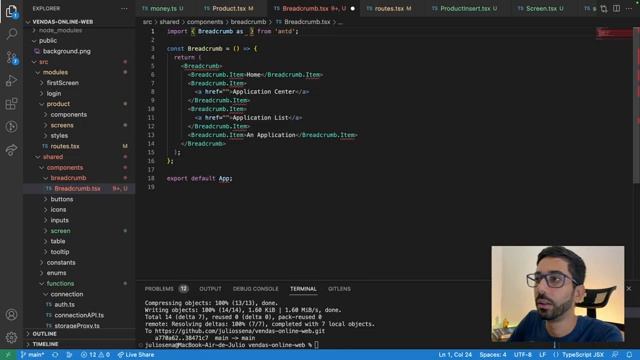Focus the terminal prompt line
The height and width of the screenshot is (360, 640).
231,345
